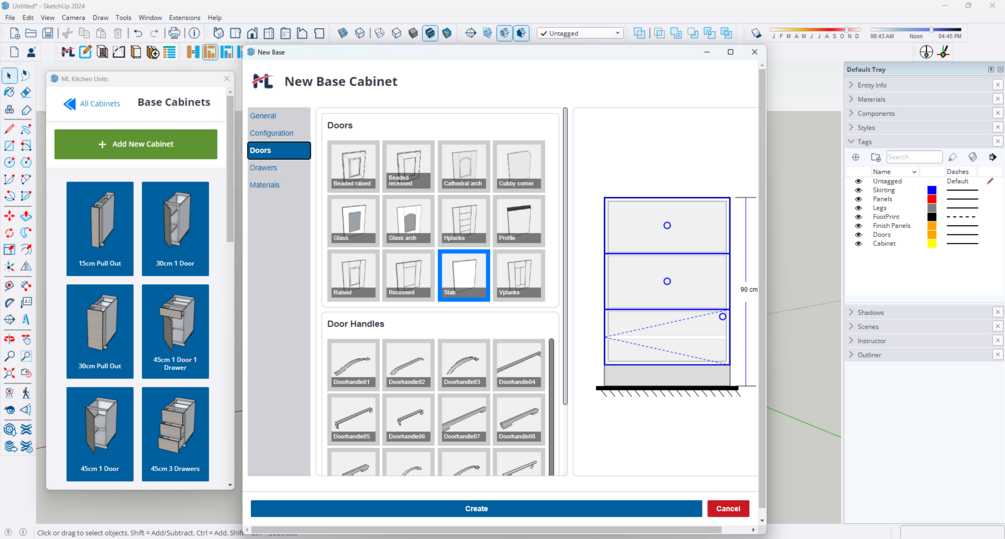1005x539 pixels.
Task: Click the Add Tag Folder icon
Action: tap(876, 157)
